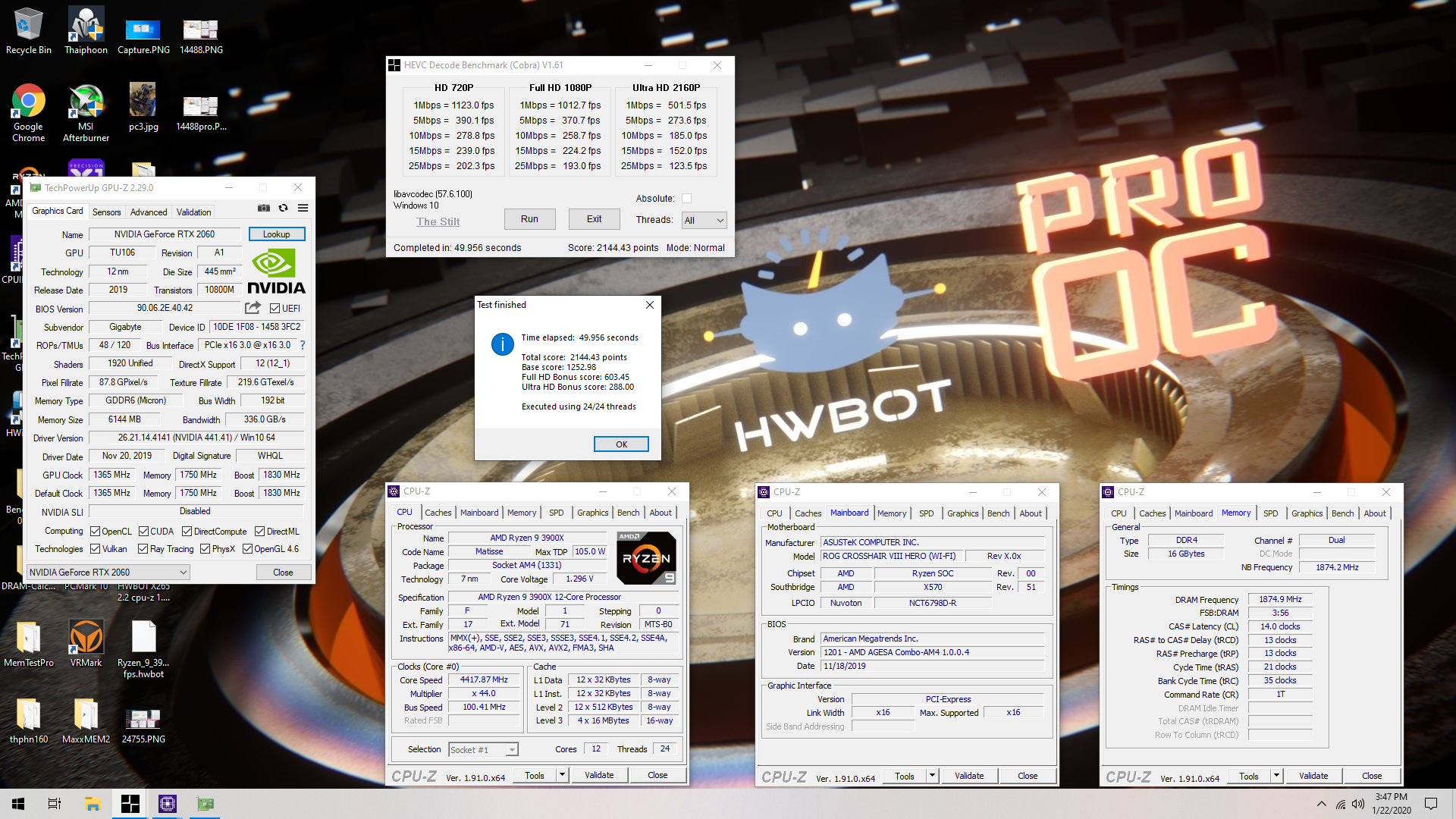Open the volume icon in system tray
The height and width of the screenshot is (819, 1456).
(x=1357, y=804)
